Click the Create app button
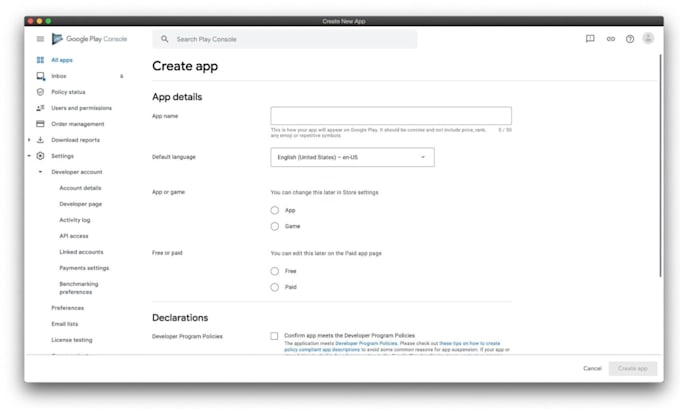680x409 pixels. click(x=633, y=368)
